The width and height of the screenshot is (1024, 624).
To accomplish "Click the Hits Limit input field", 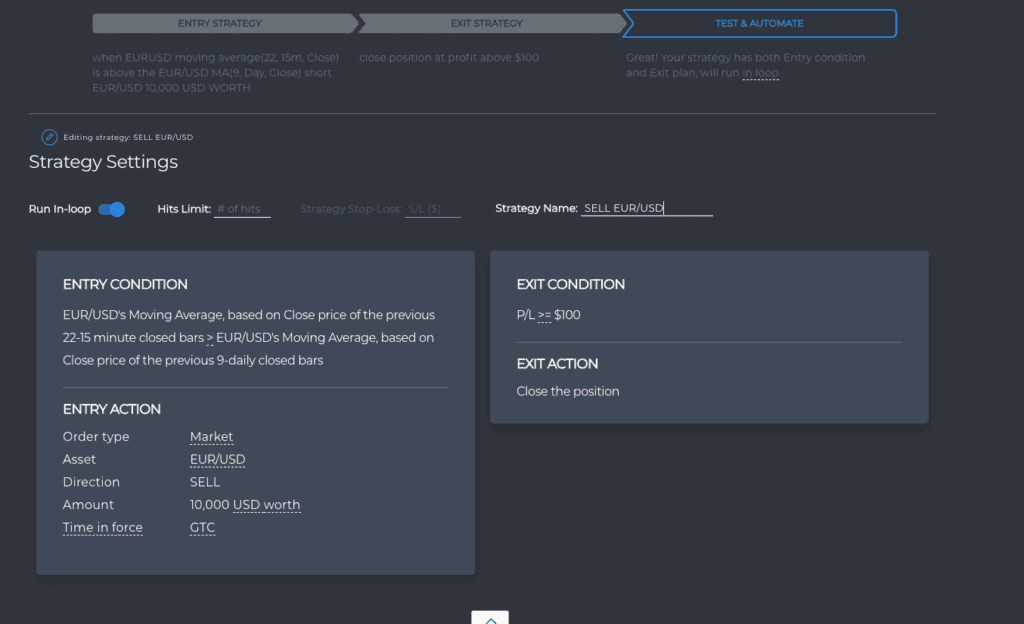I will 242,209.
